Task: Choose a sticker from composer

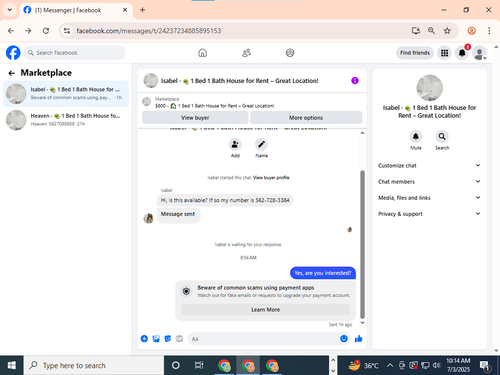Action: coord(168,339)
